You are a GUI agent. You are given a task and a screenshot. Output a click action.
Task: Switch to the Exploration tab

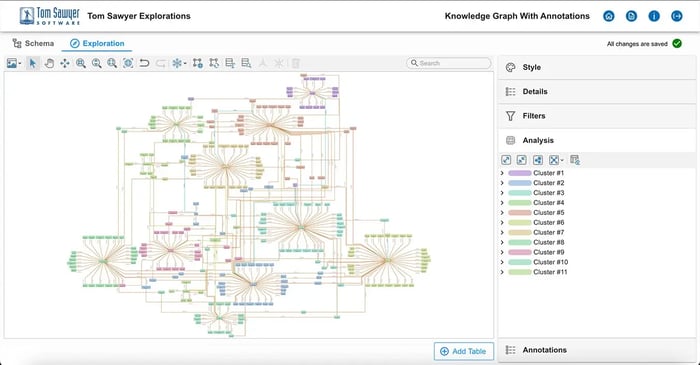[97, 43]
